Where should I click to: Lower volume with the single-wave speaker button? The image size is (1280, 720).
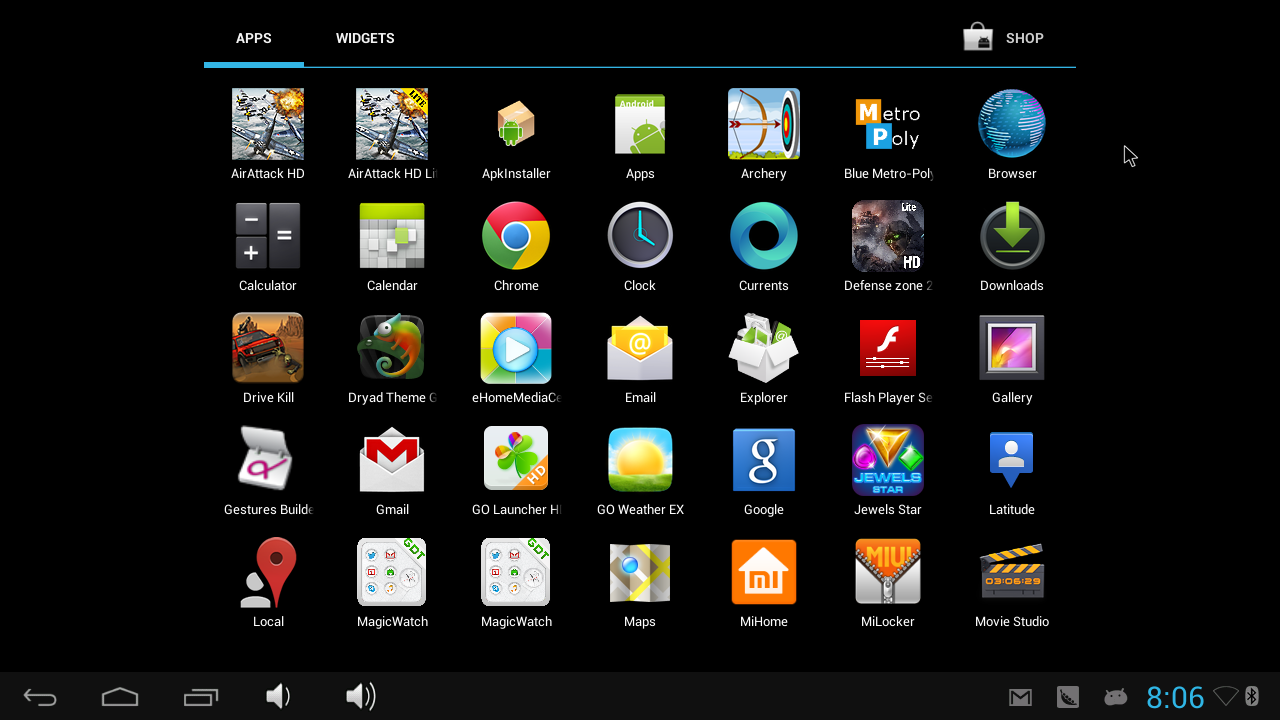pyautogui.click(x=278, y=696)
